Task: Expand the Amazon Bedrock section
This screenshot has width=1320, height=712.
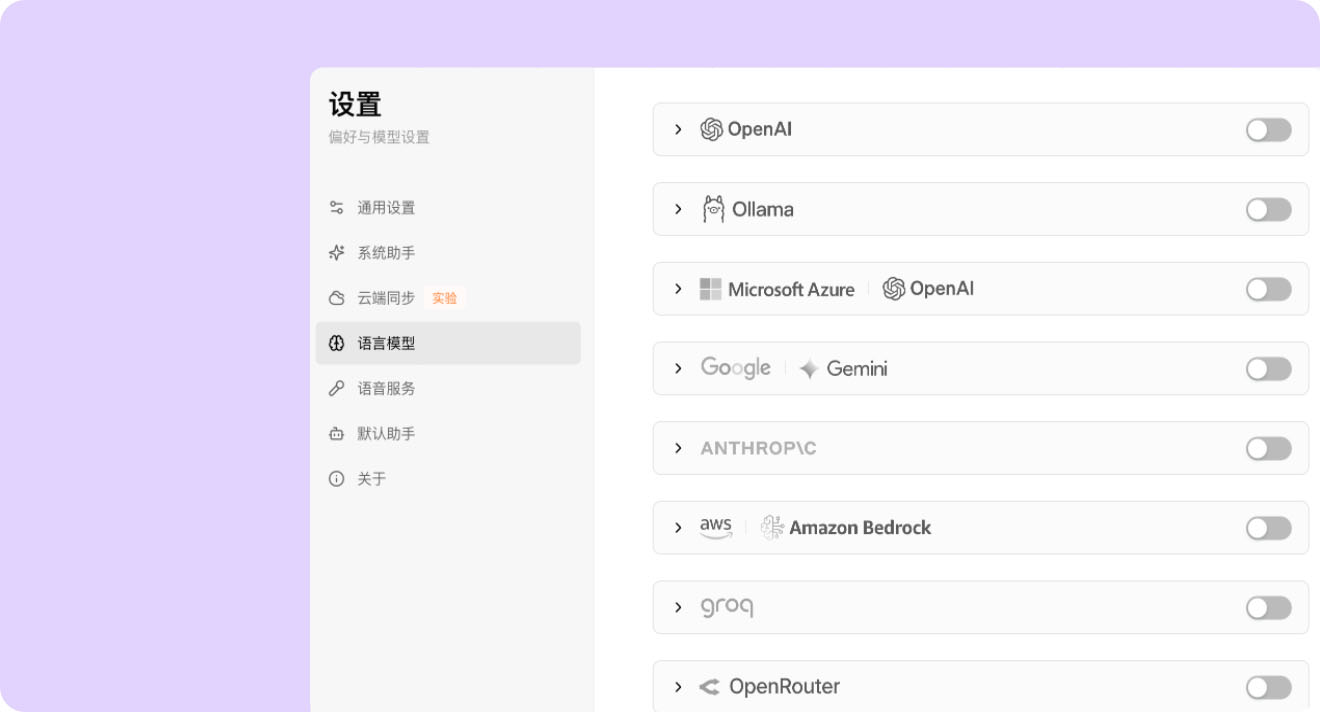Action: pos(678,527)
